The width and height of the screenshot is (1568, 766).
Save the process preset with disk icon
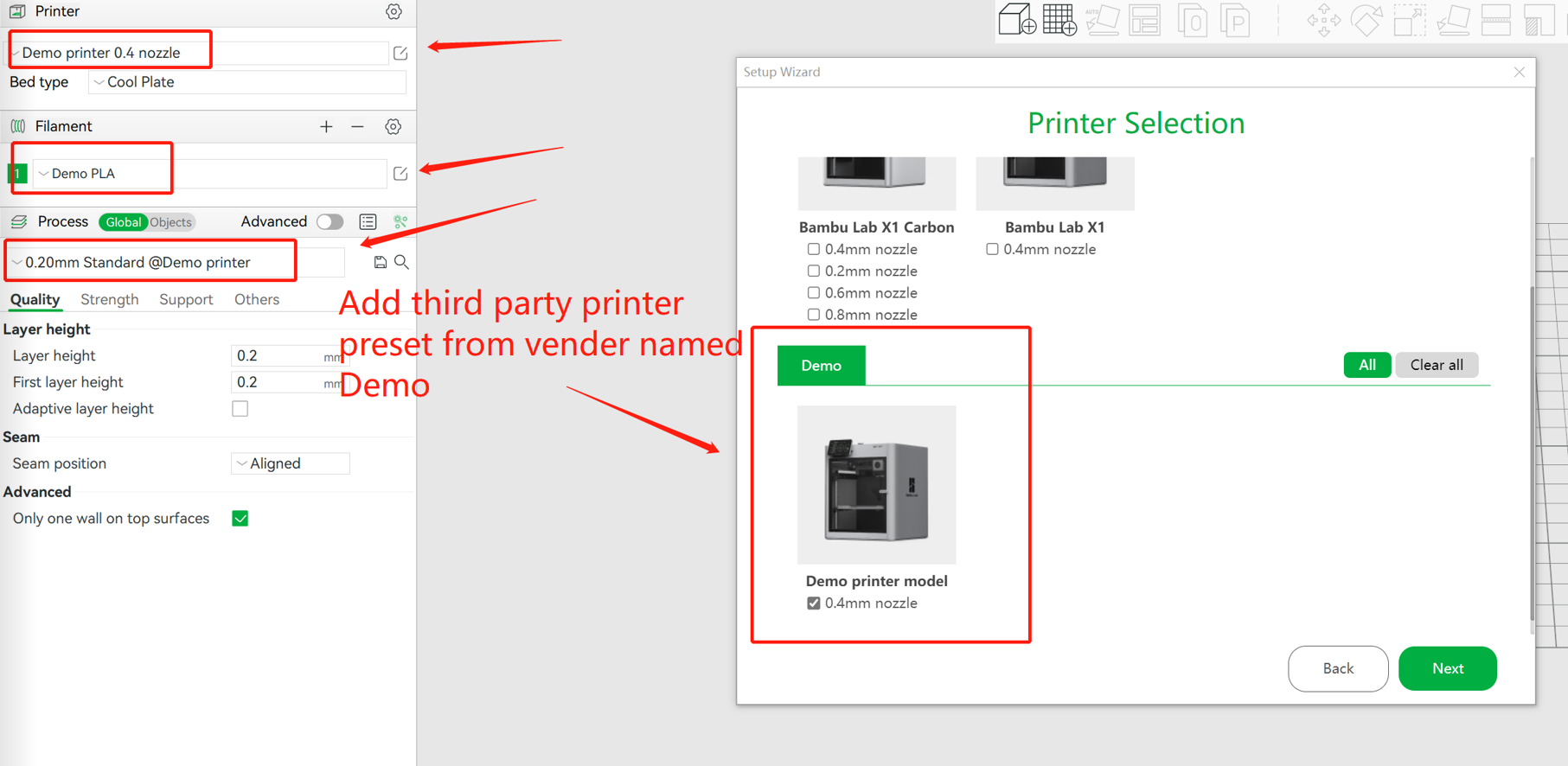(x=380, y=262)
